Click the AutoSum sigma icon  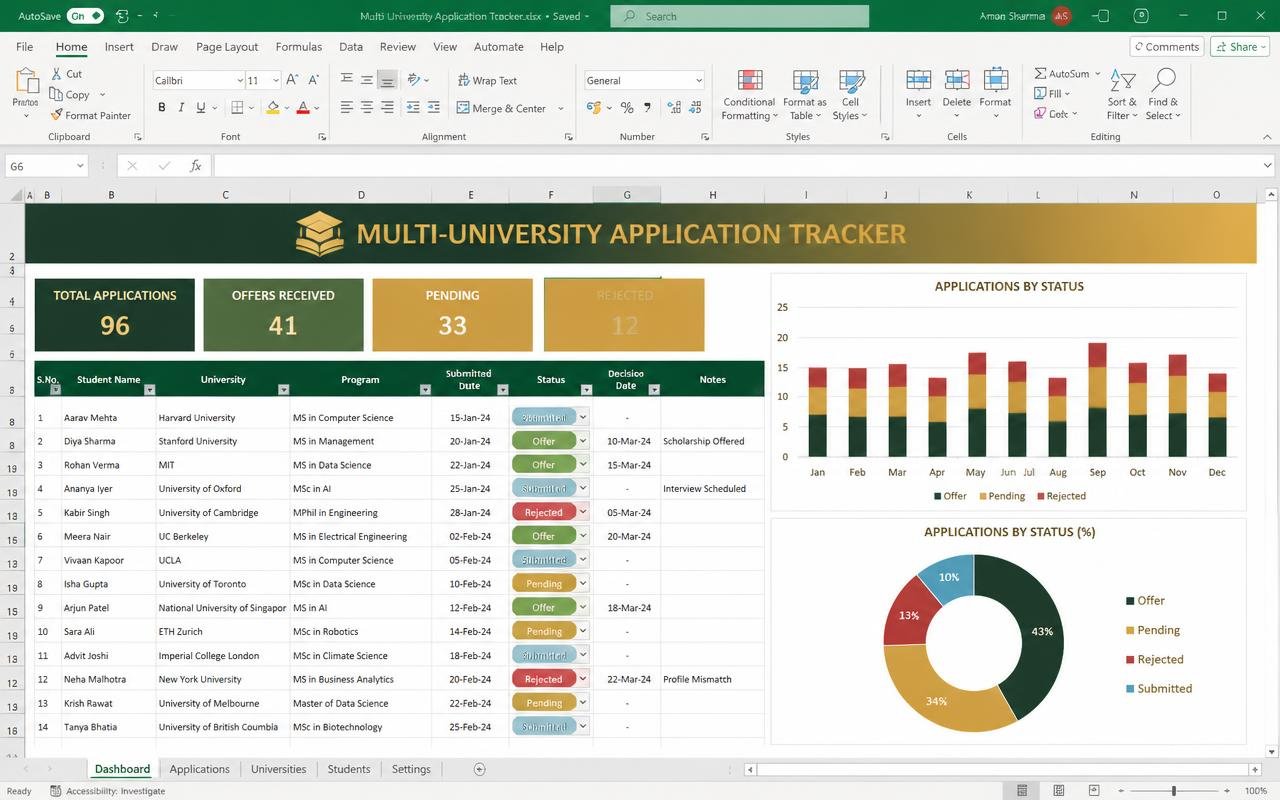point(1041,74)
